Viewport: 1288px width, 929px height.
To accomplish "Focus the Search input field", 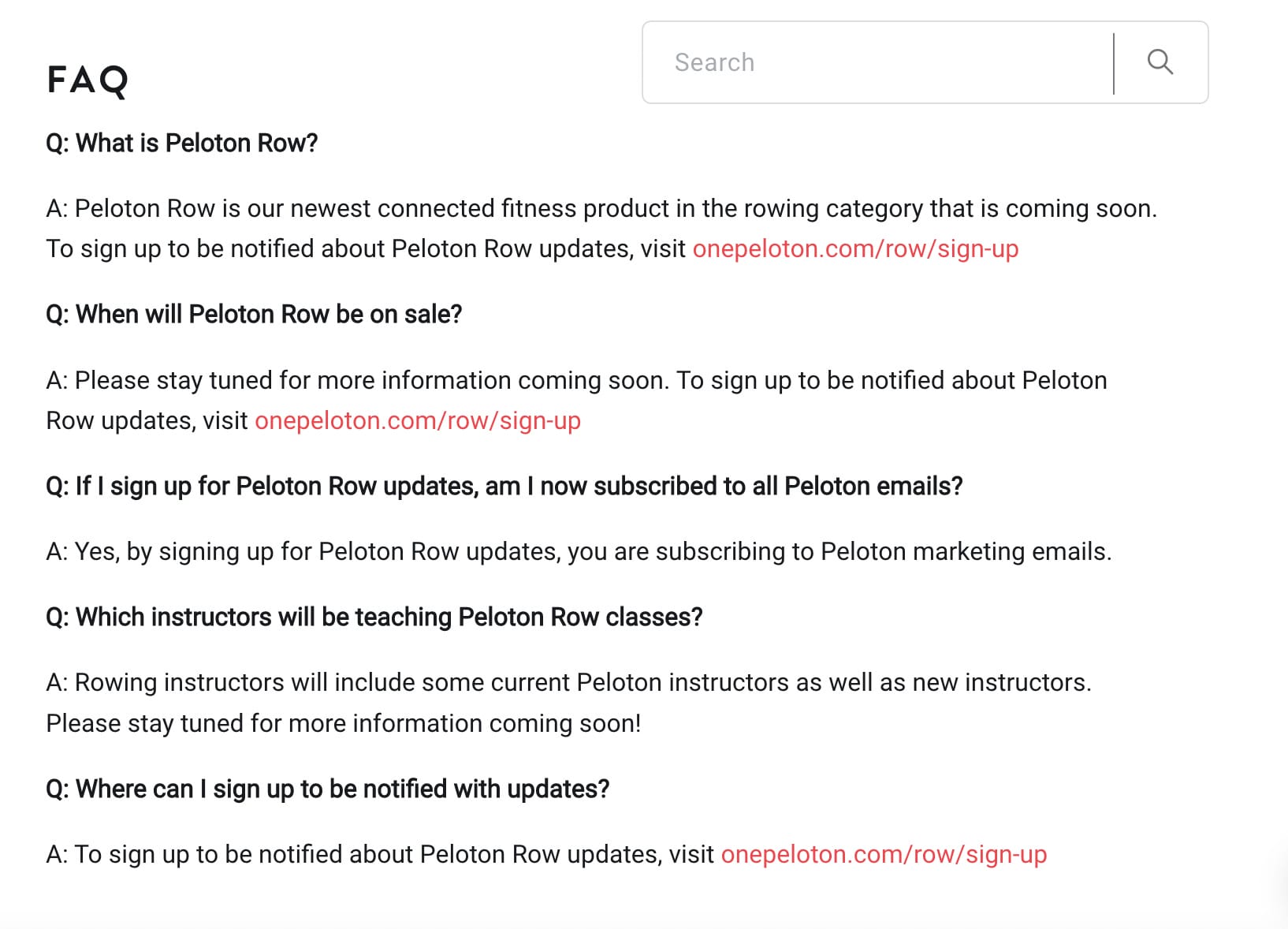I will (x=878, y=62).
